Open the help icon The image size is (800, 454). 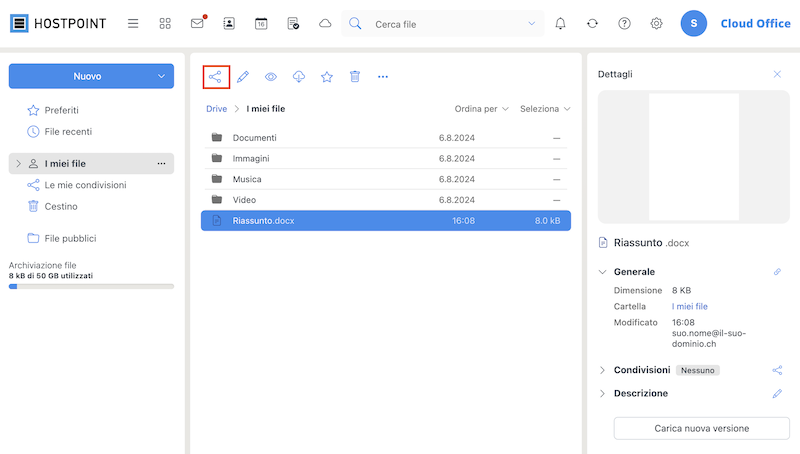tap(624, 23)
